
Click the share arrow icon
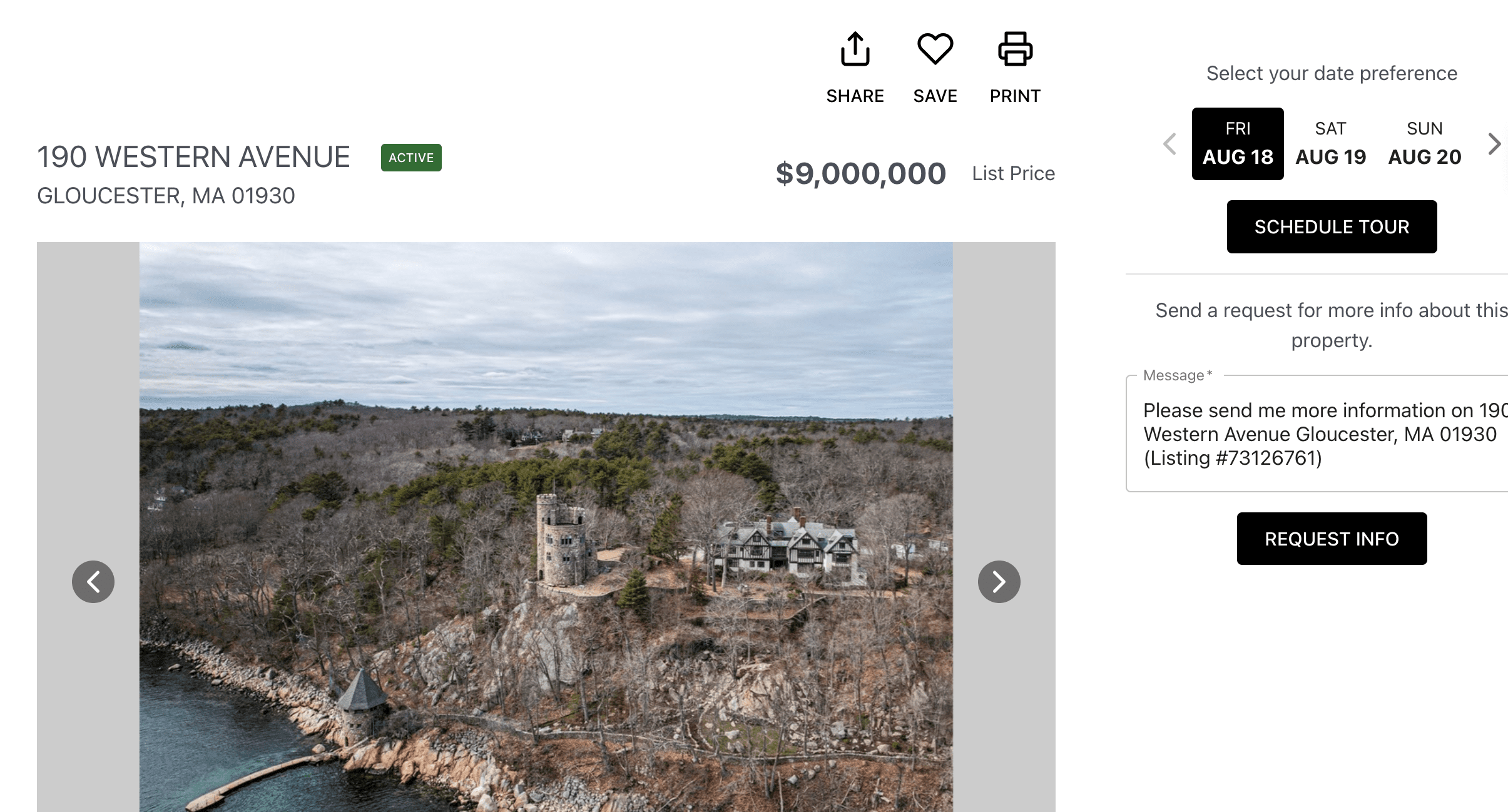pos(855,49)
